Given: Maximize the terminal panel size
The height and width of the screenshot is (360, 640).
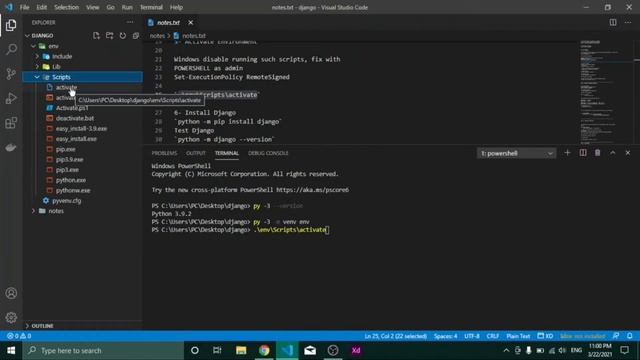Looking at the screenshot, I should point(613,153).
